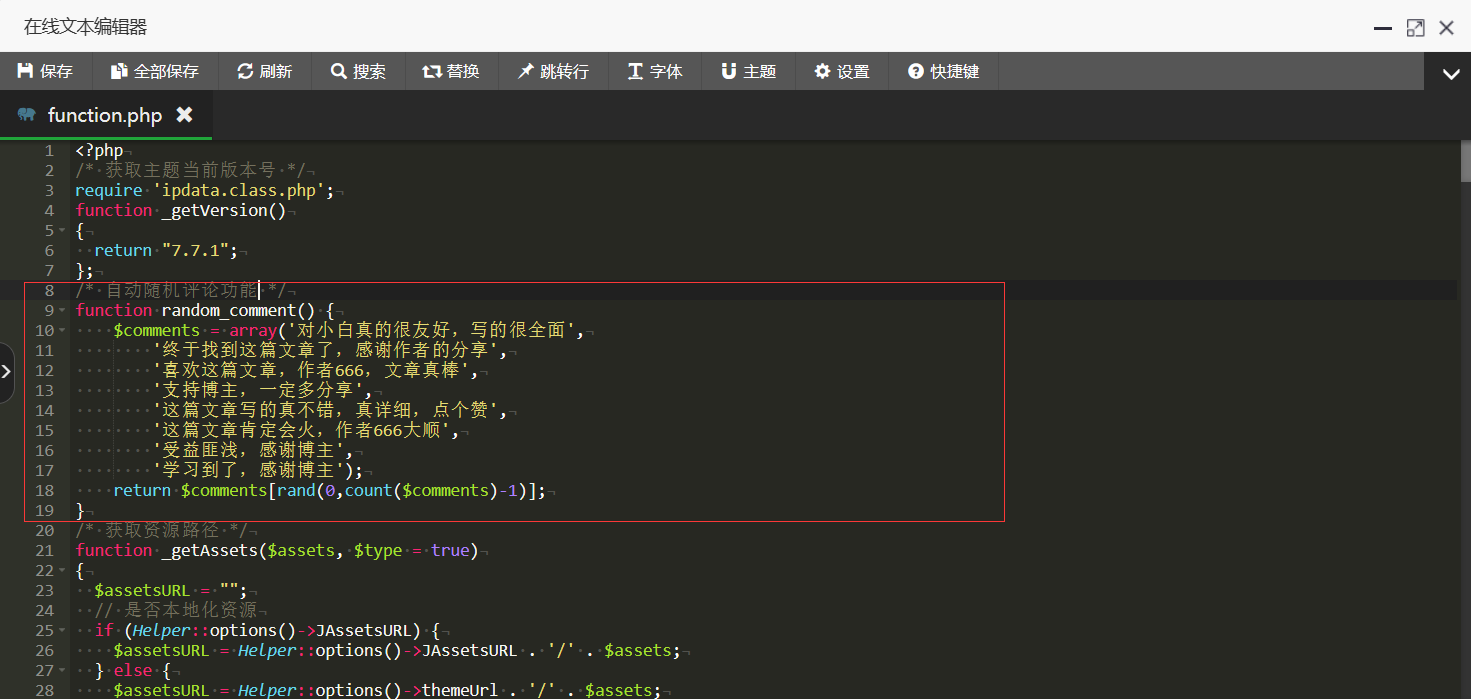Screen dimensions: 1471x699
Task: Click the PHP elephant icon on the tab
Action: [x=25, y=115]
